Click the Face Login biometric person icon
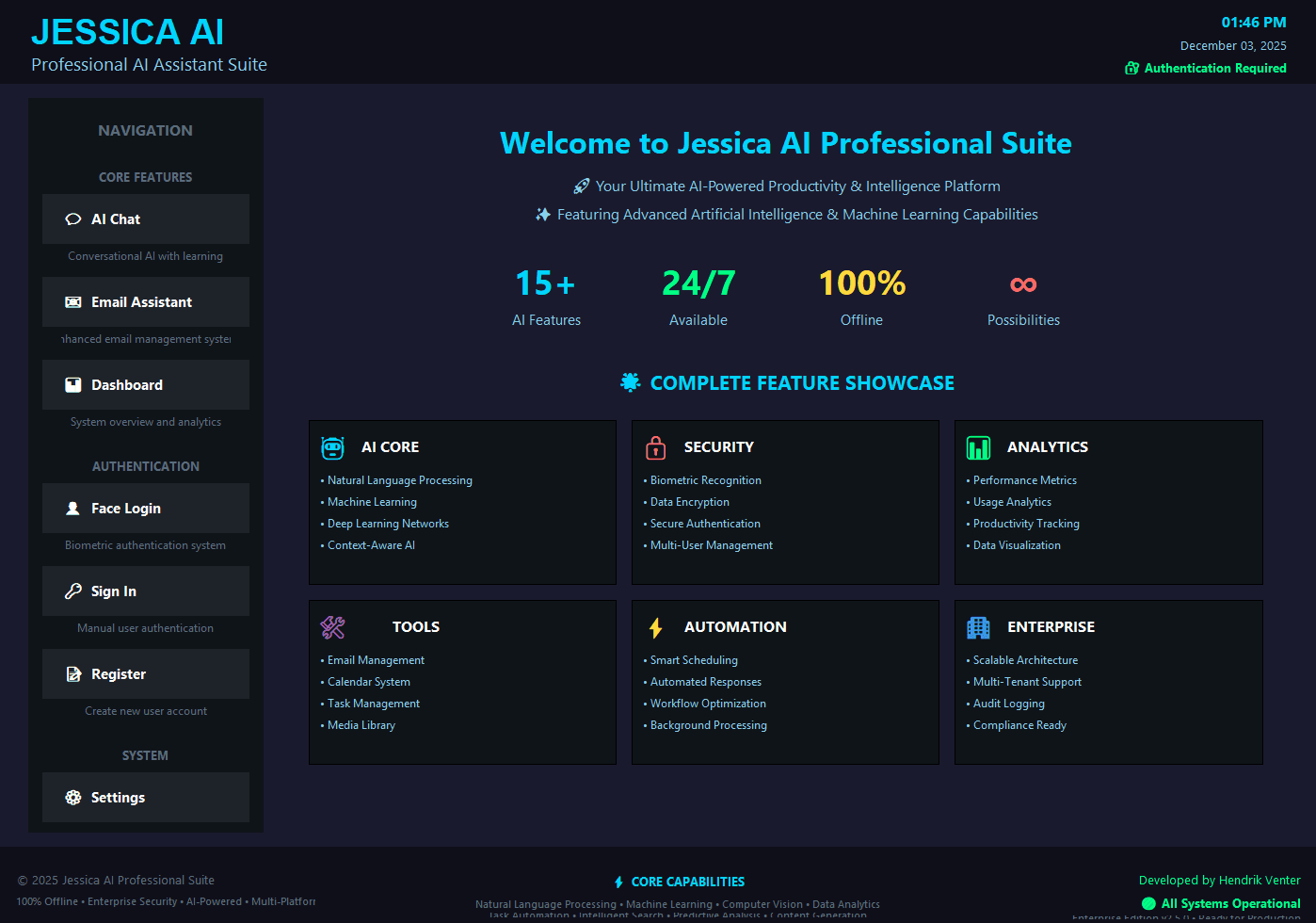The image size is (1316, 923). coord(72,508)
